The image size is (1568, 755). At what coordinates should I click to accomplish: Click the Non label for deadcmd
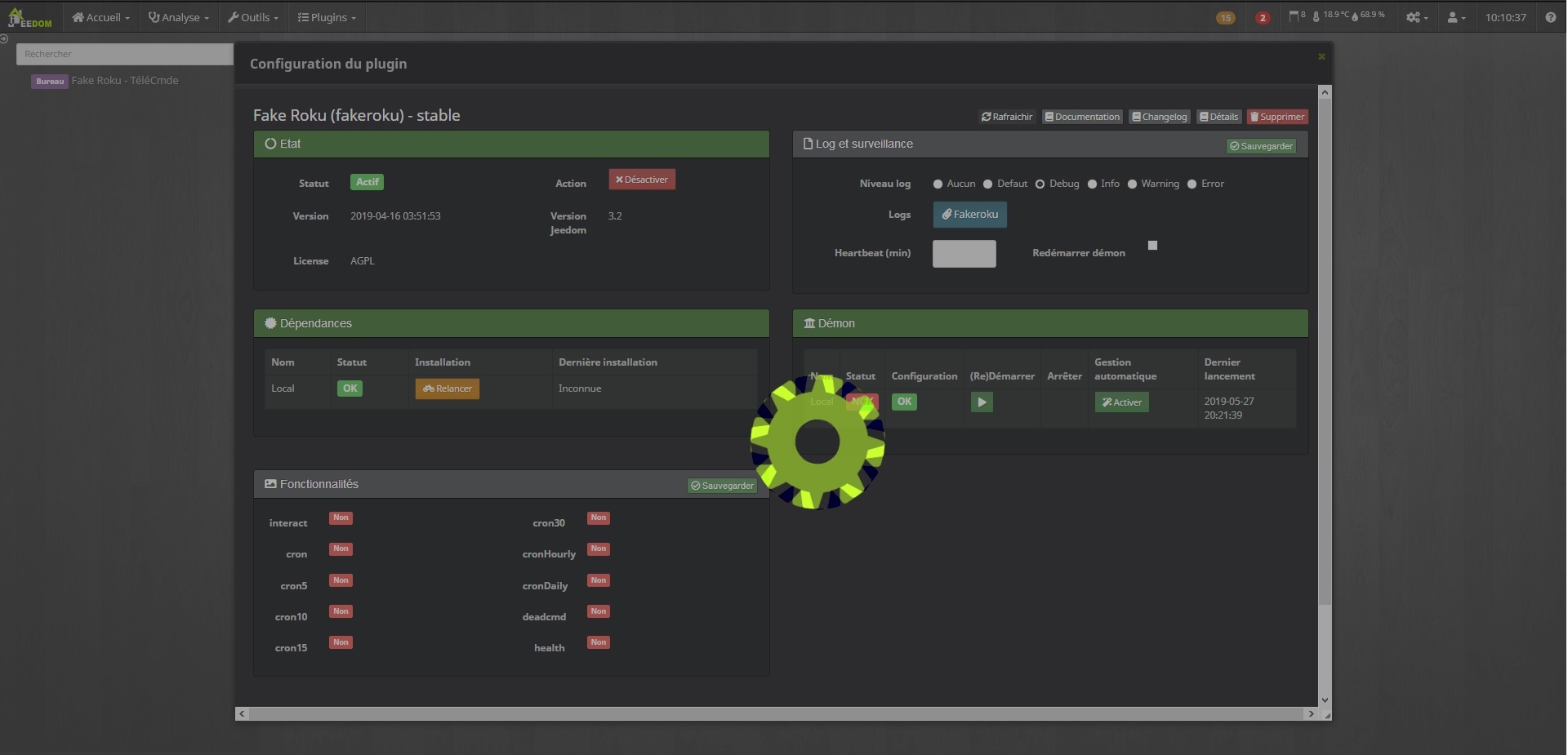pyautogui.click(x=599, y=611)
